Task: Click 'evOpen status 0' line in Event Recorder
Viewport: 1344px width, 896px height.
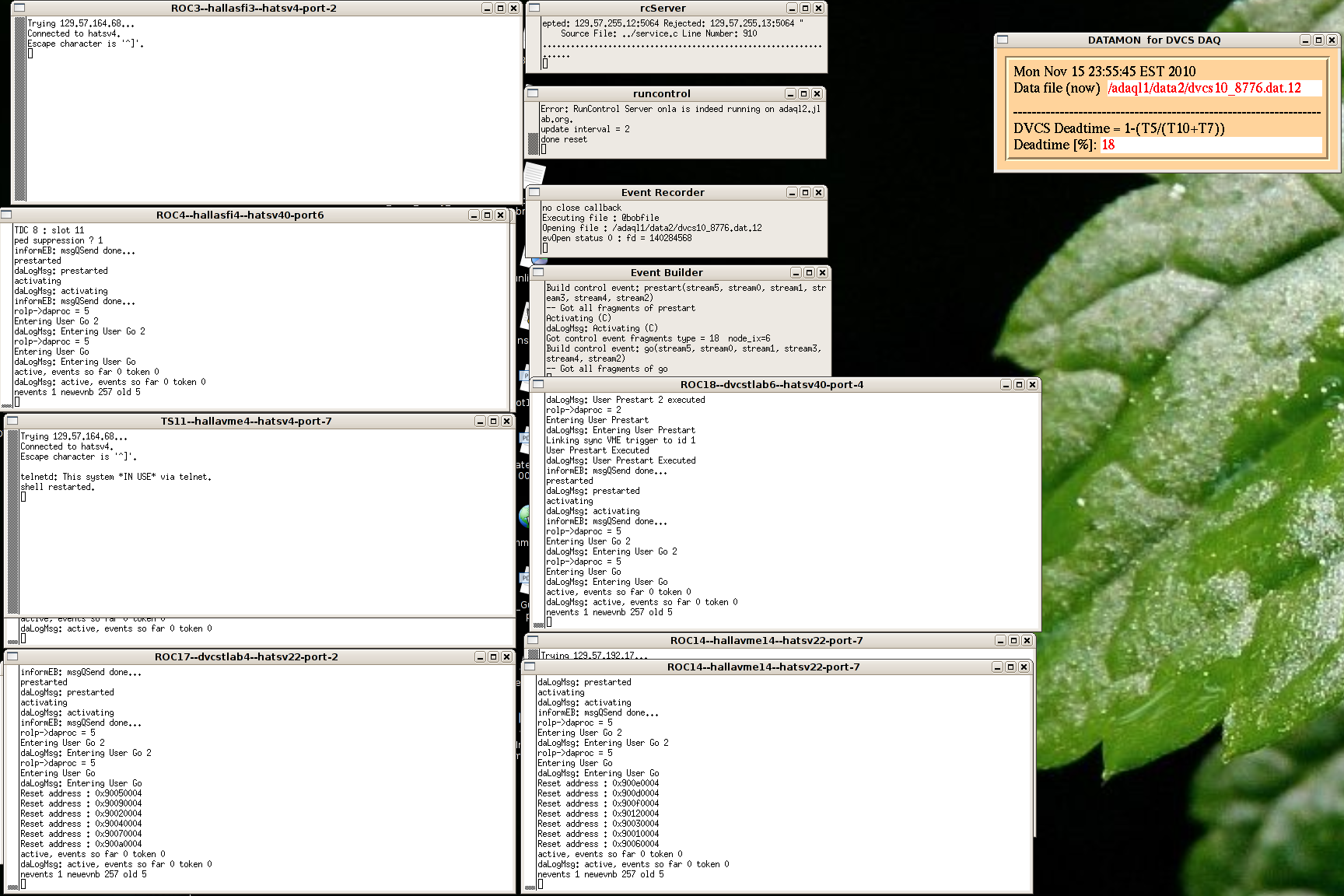Action: pos(617,238)
